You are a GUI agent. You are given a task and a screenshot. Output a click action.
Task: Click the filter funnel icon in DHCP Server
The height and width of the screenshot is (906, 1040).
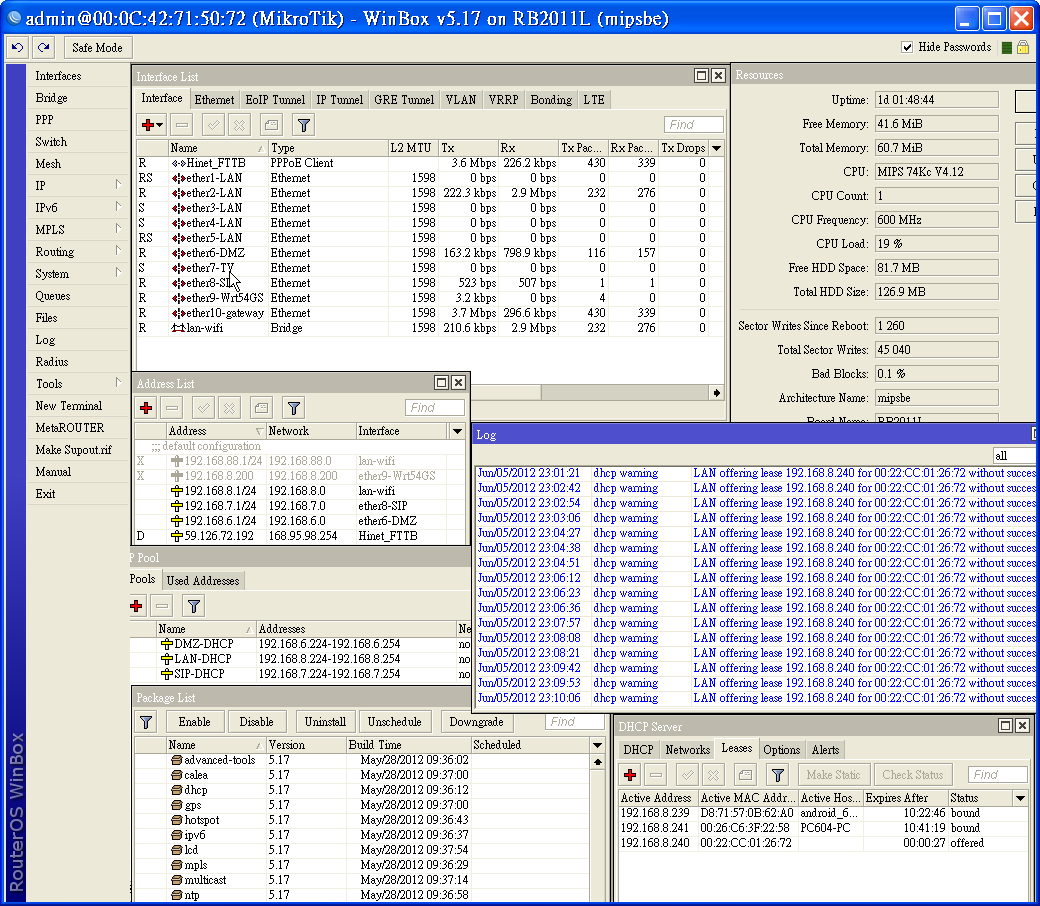(x=777, y=775)
